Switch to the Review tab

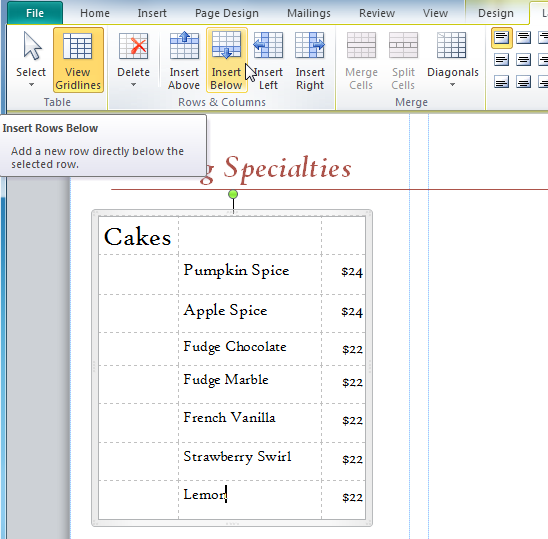click(x=377, y=13)
